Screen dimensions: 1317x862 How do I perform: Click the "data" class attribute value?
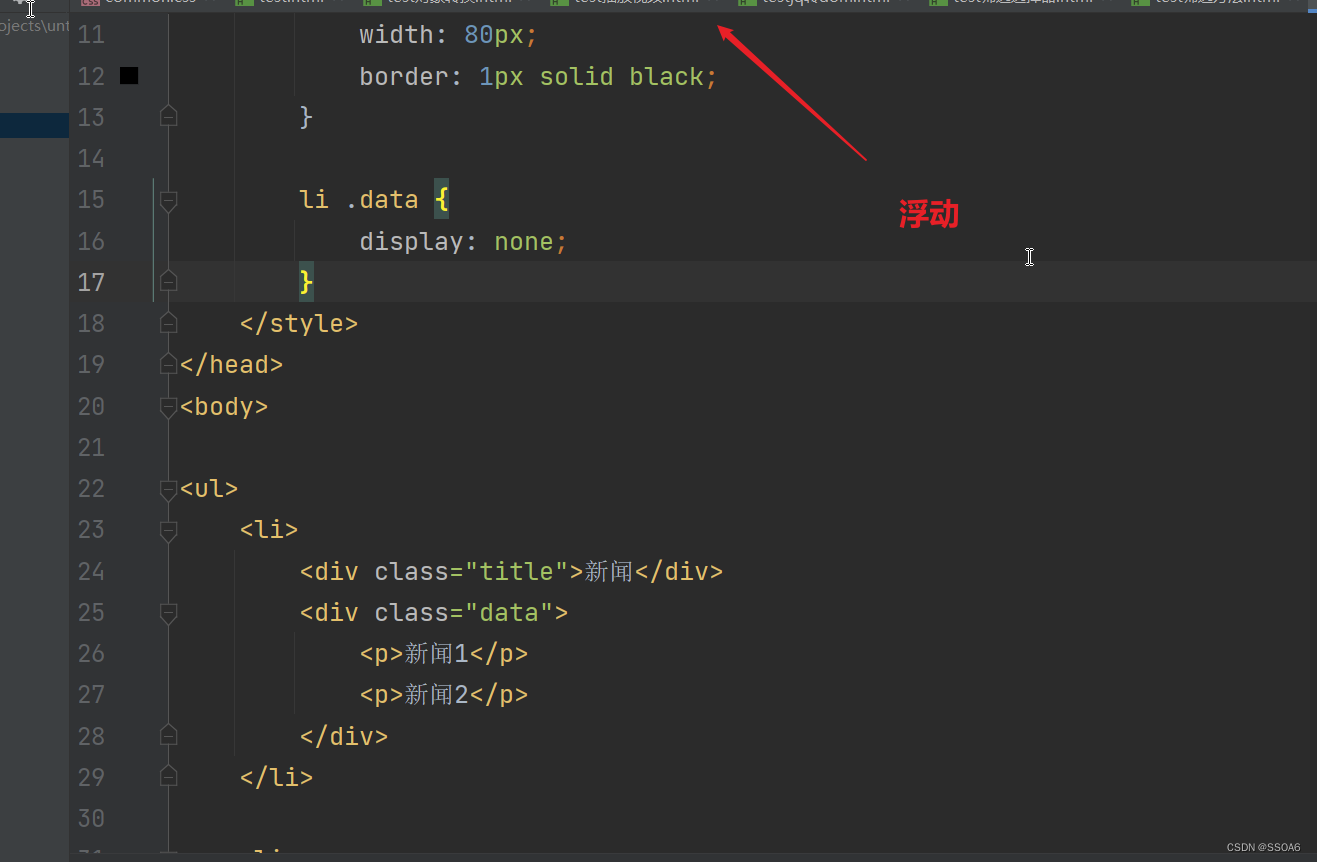[x=510, y=612]
